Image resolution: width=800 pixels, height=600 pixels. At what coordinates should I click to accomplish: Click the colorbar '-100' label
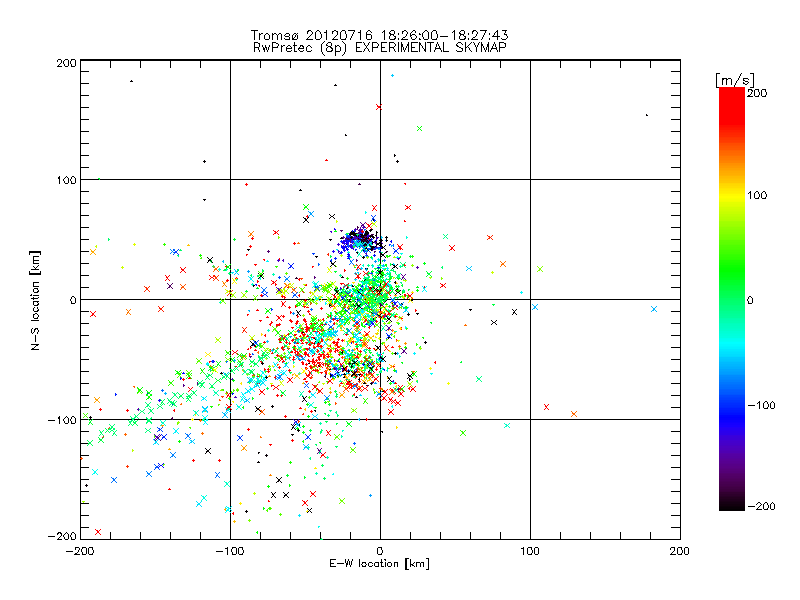point(761,405)
